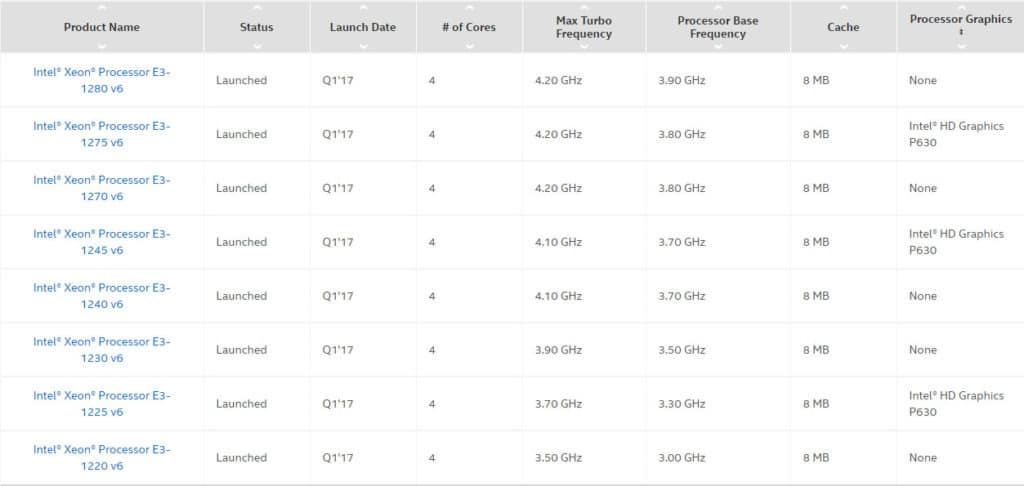Open the Intel Xeon Processor E3-1245 v6 link
Screen dimensions: 1024x486
(101, 242)
